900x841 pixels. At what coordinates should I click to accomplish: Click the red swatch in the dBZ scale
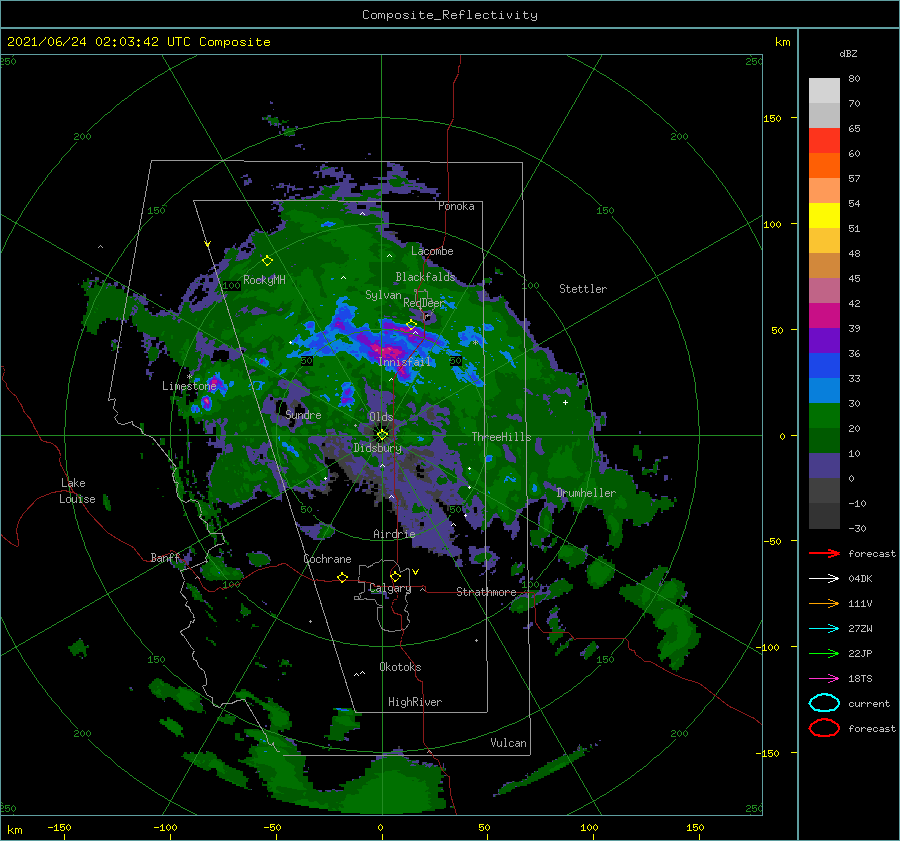(824, 141)
